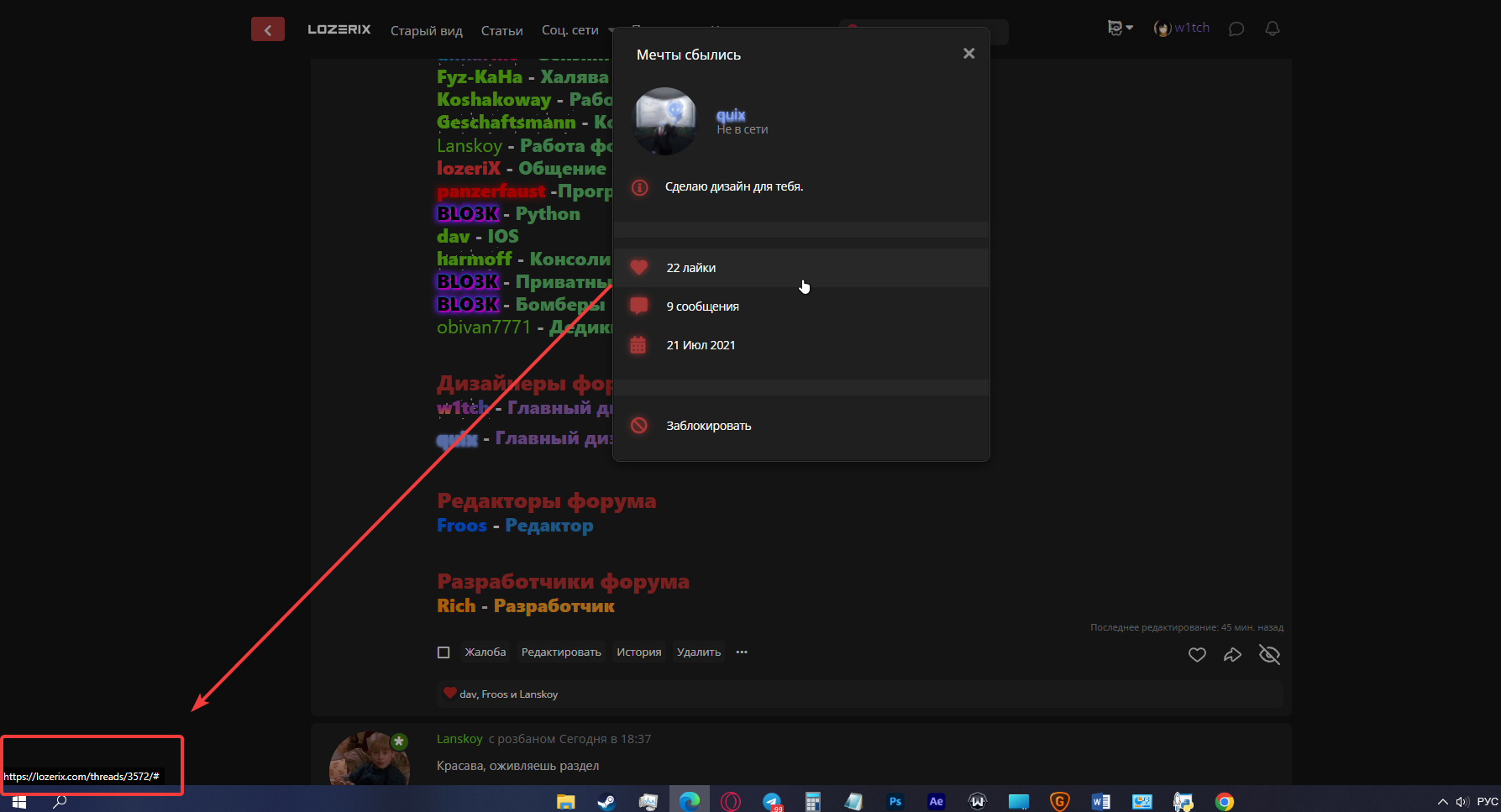Click the 21 Июл 2021 date text
This screenshot has width=1501, height=812.
(701, 345)
